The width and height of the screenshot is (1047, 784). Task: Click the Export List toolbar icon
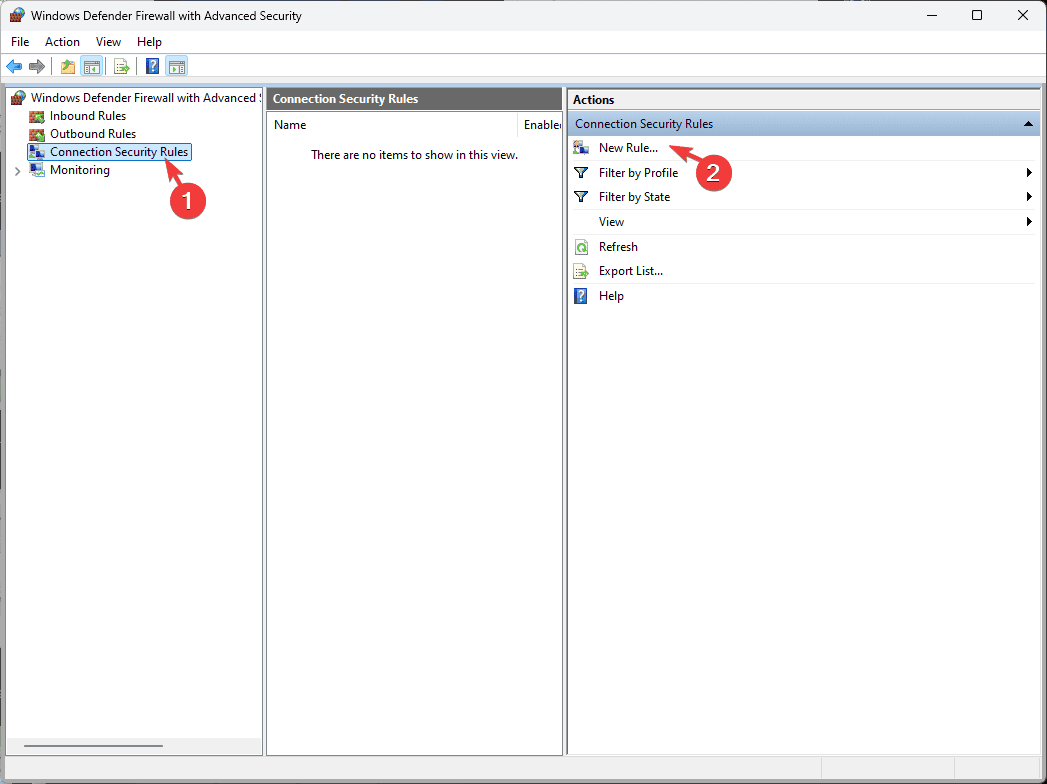(122, 66)
